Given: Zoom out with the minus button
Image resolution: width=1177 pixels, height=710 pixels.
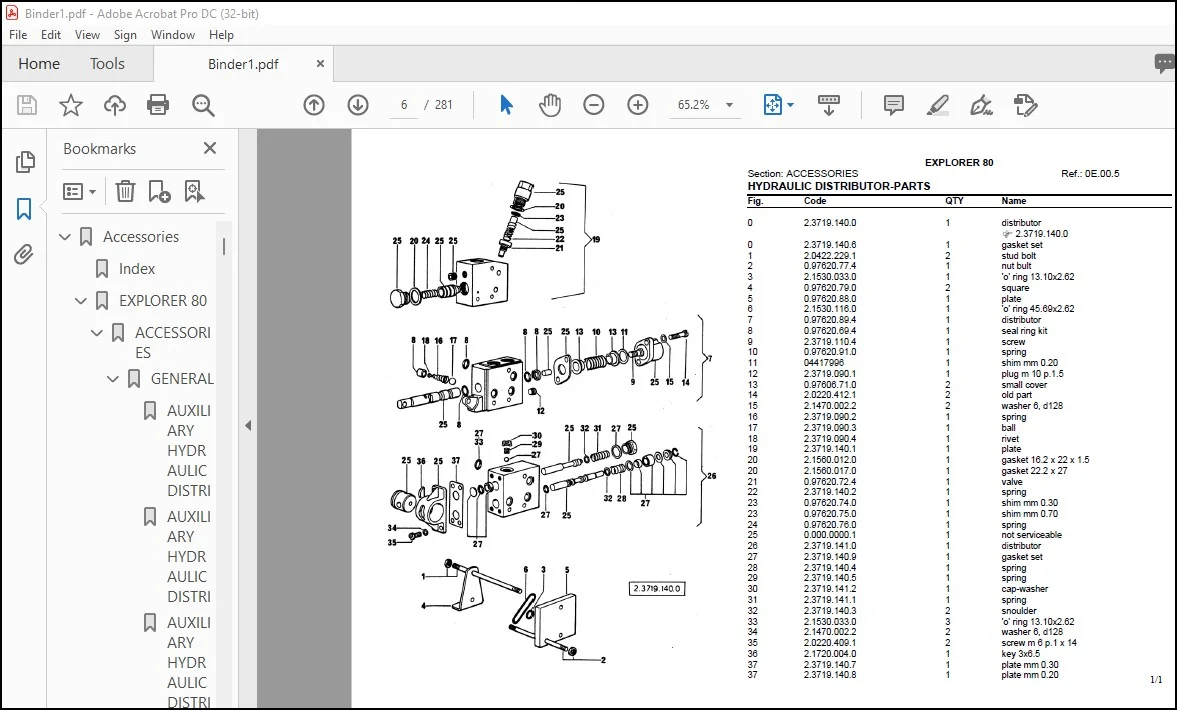Looking at the screenshot, I should click(x=594, y=105).
